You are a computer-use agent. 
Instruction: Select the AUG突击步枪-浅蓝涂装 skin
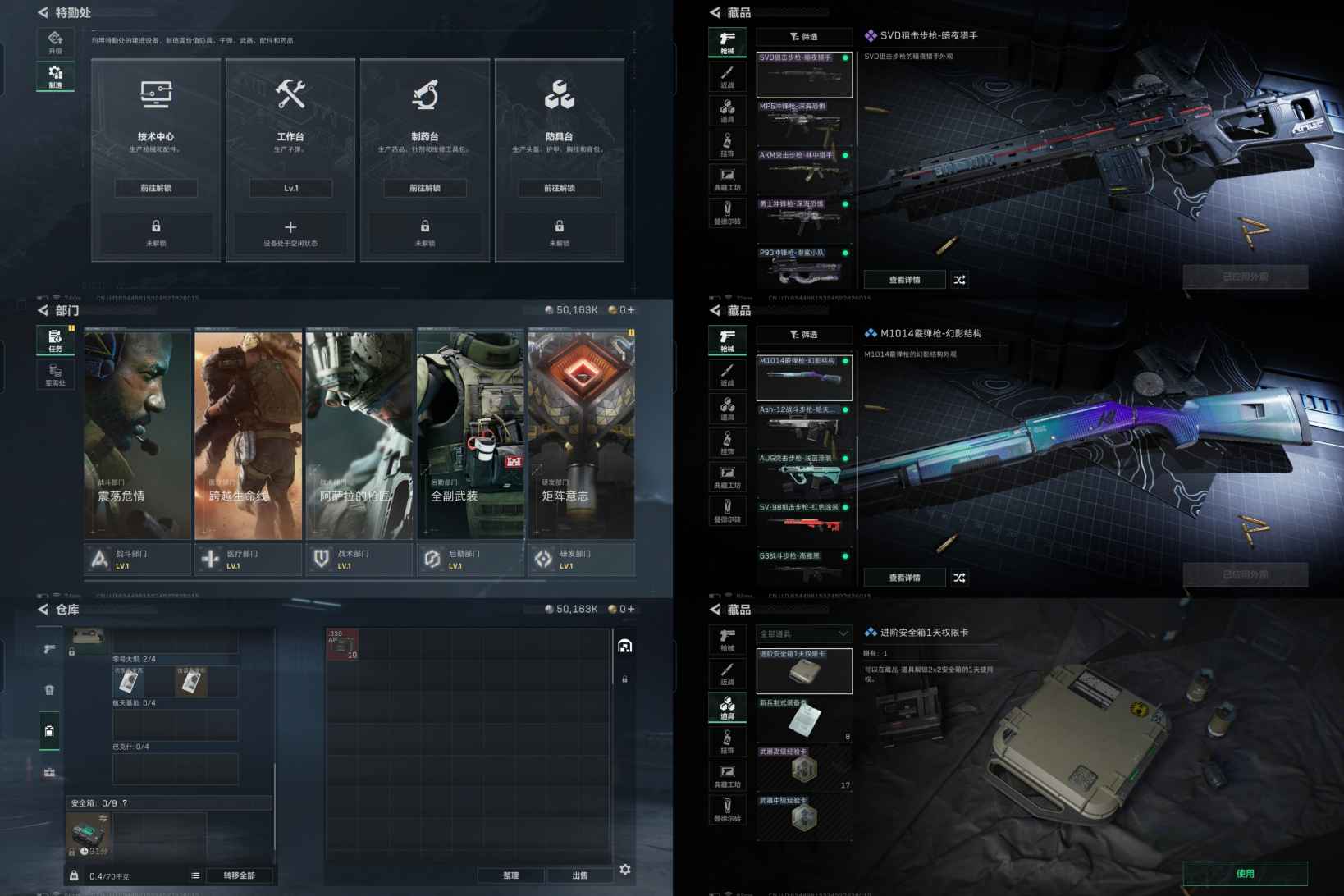click(804, 475)
